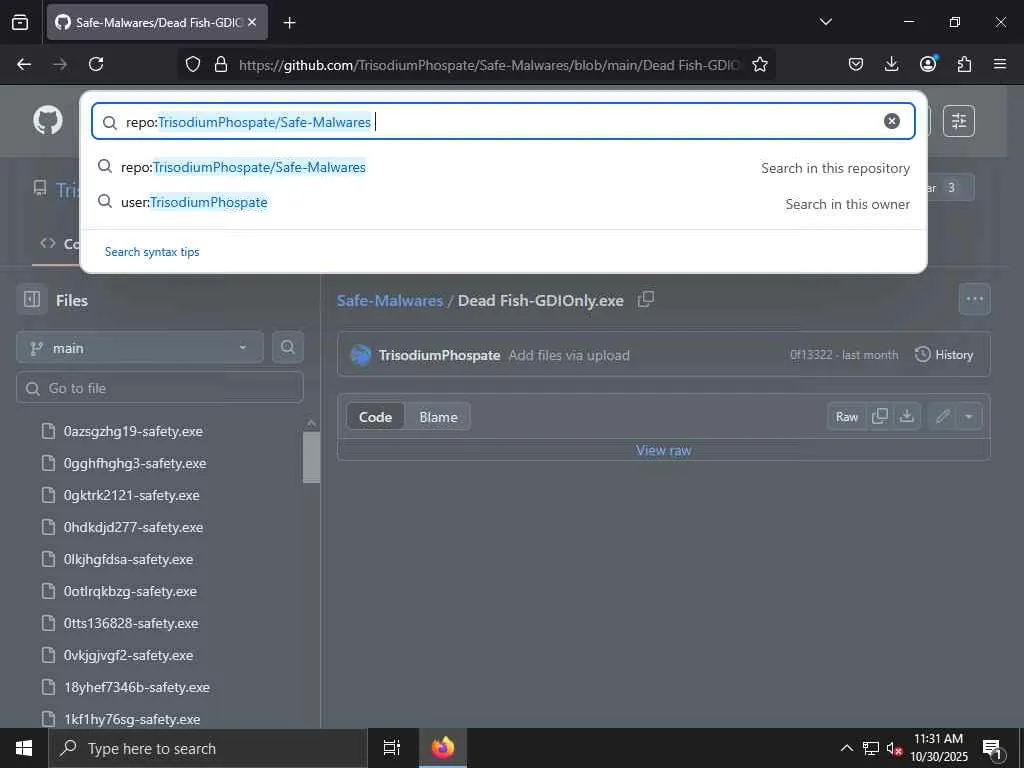Open a new browser tab
The height and width of the screenshot is (768, 1024).
pos(289,23)
